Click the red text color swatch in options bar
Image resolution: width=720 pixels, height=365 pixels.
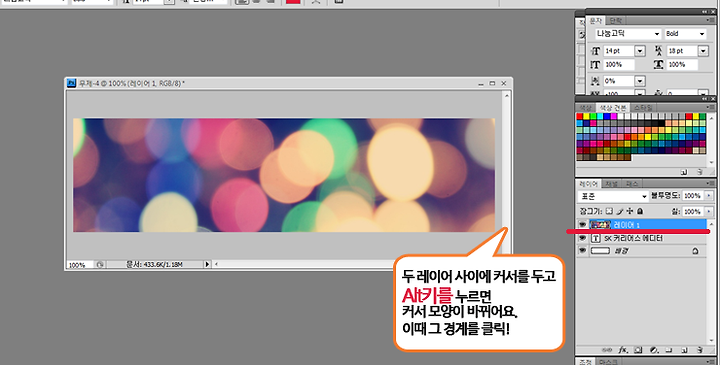(293, 2)
